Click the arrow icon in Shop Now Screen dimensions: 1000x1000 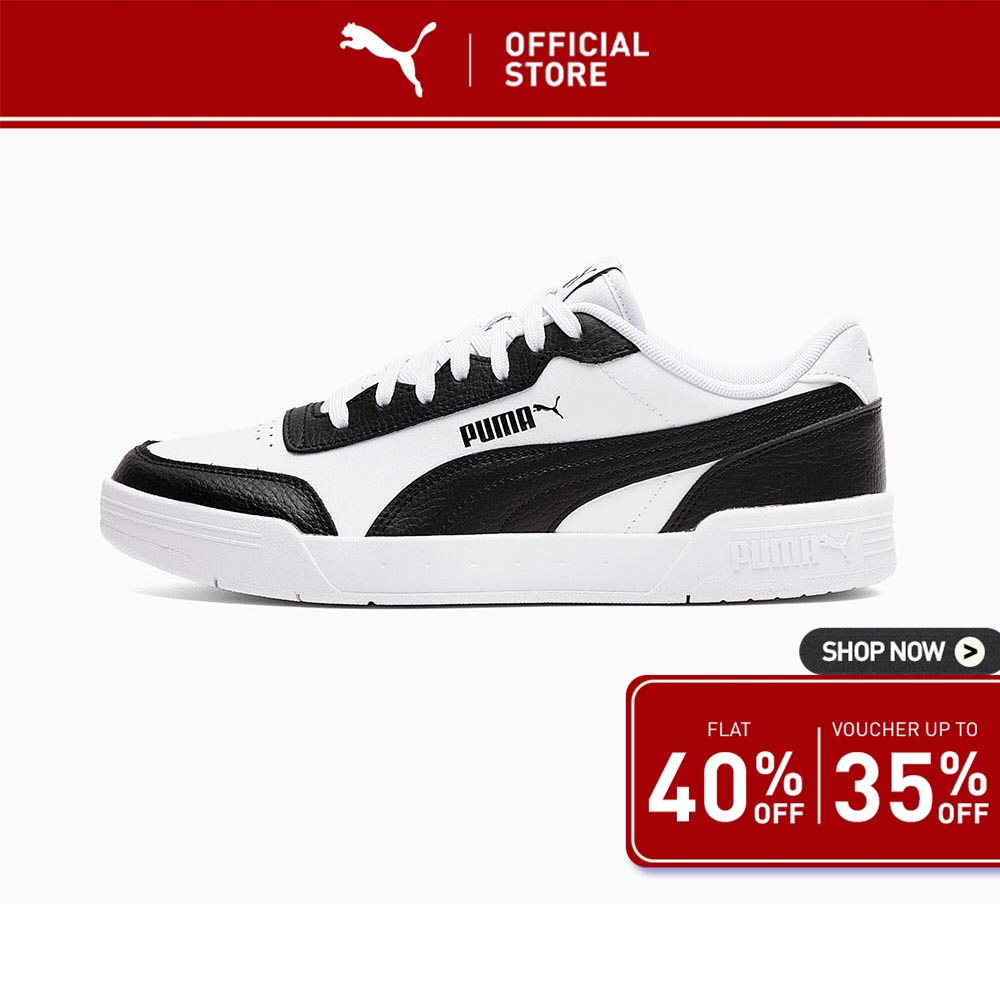[x=969, y=651]
